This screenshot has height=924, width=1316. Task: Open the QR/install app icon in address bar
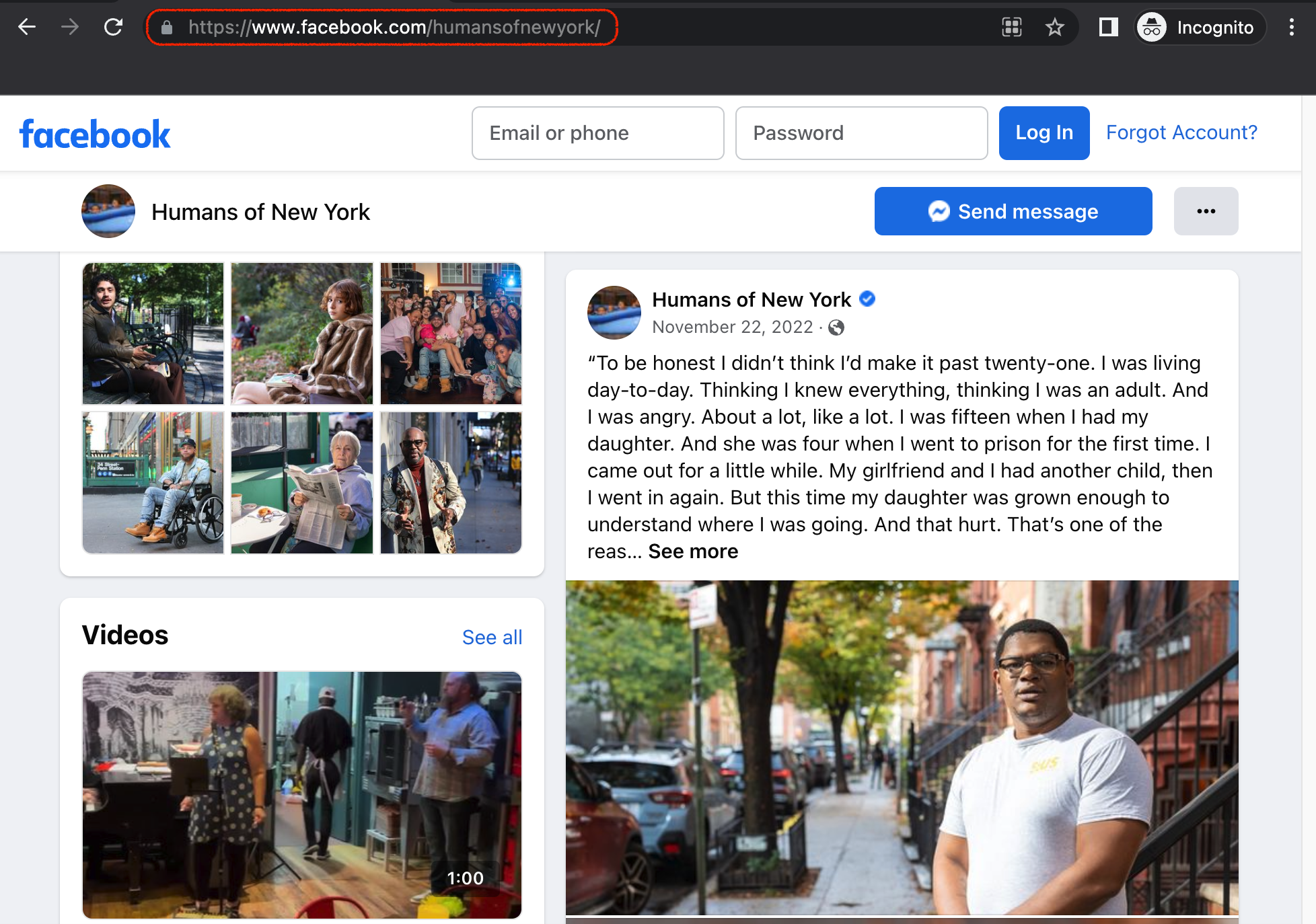pos(1012,27)
